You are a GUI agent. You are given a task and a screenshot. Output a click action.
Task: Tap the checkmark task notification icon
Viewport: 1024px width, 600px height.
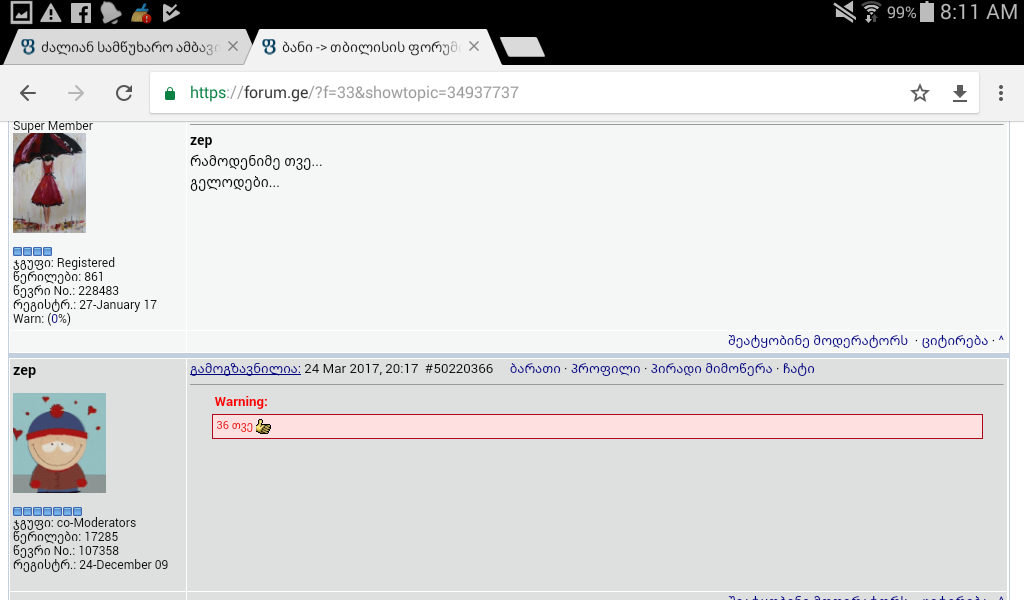point(170,12)
